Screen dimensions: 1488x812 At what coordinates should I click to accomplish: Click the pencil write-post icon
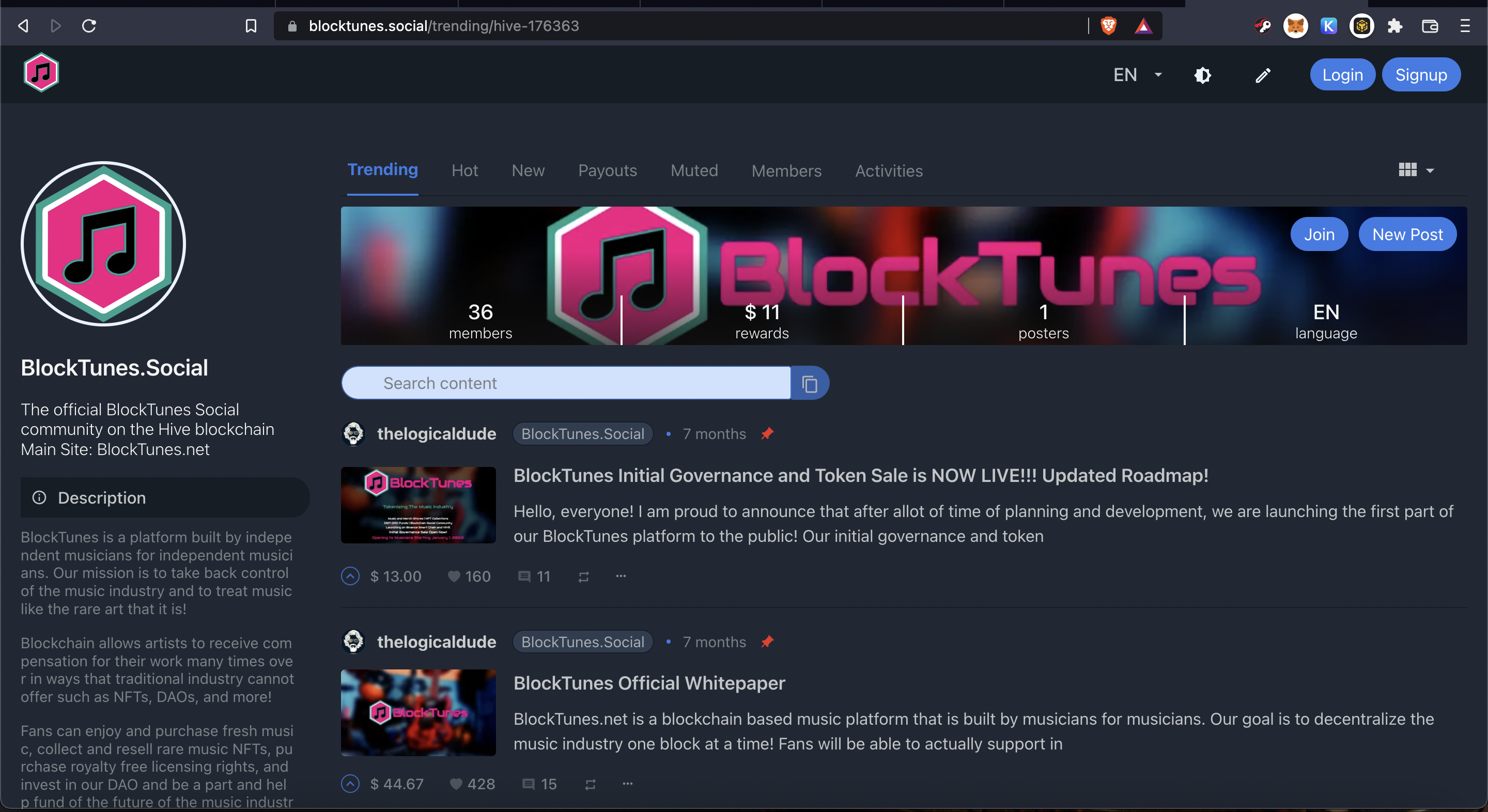[1263, 75]
